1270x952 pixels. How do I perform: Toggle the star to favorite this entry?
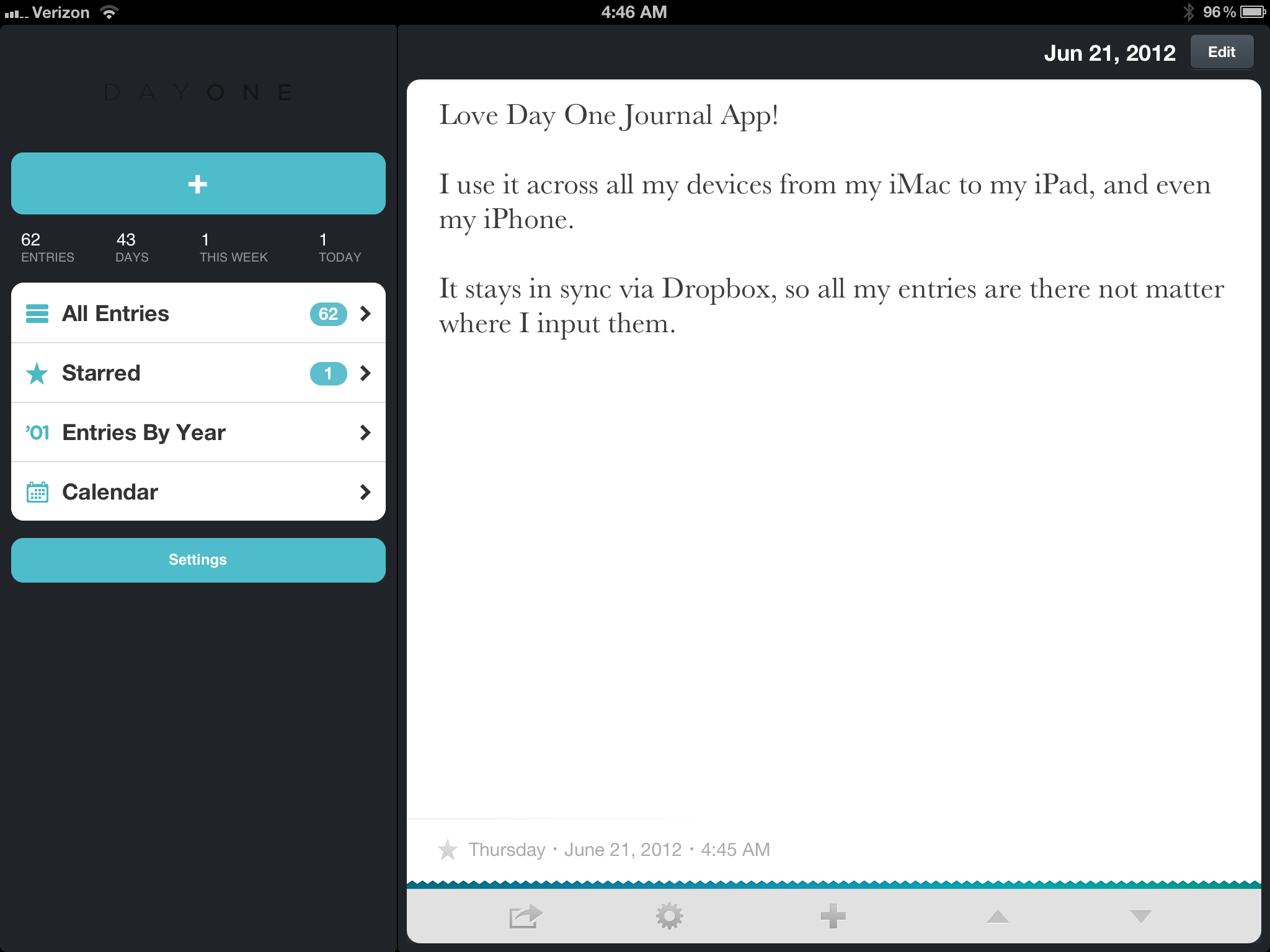pyautogui.click(x=448, y=849)
